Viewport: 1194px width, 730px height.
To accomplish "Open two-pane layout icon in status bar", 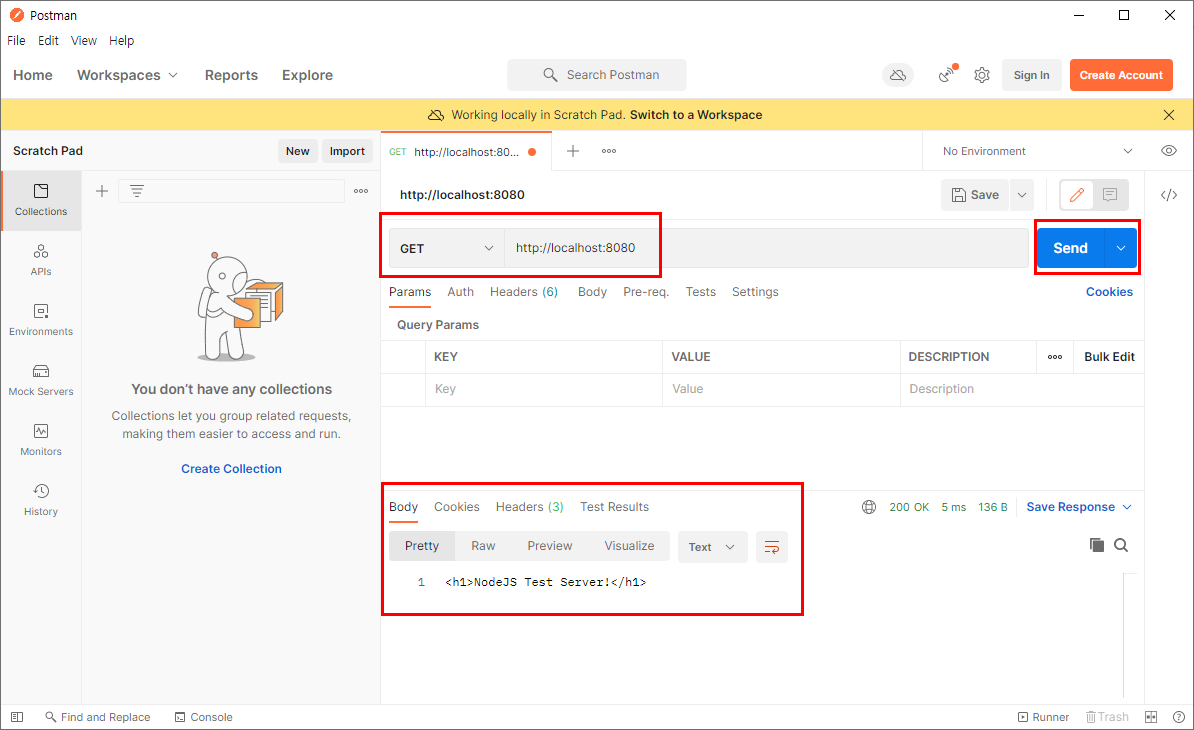I will point(1151,717).
